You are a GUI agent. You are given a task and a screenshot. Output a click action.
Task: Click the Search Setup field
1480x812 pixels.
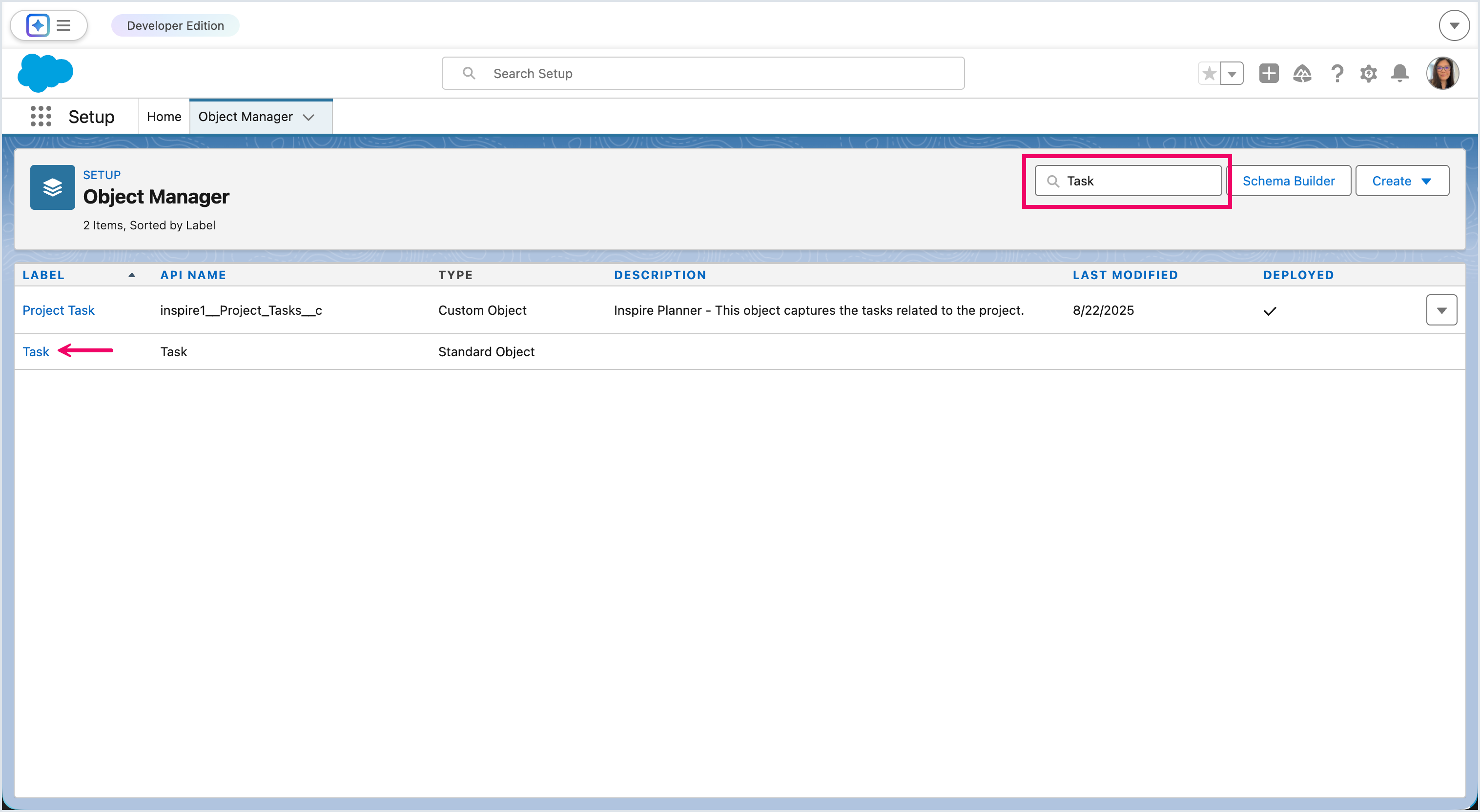point(702,73)
